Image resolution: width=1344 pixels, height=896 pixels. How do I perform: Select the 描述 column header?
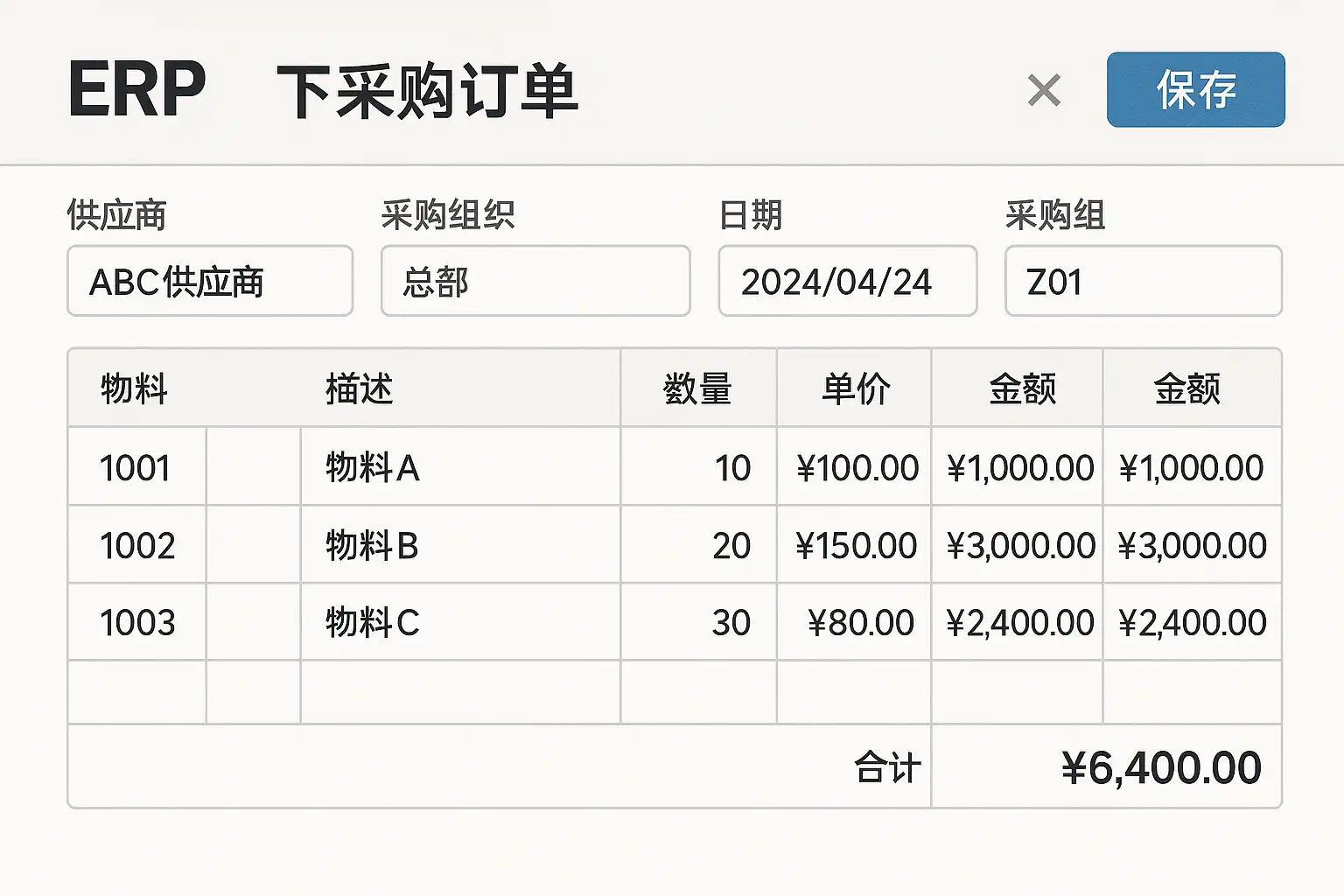pyautogui.click(x=359, y=388)
